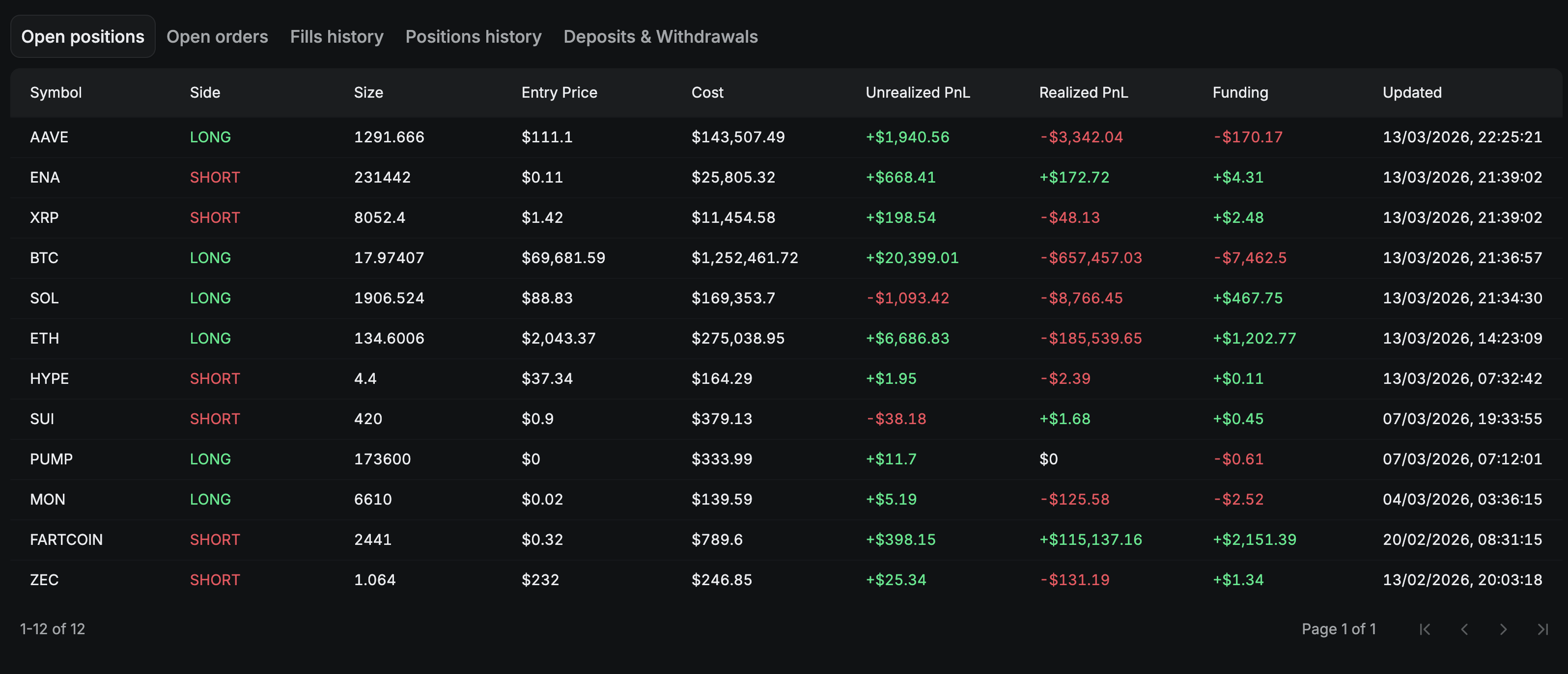Image resolution: width=1568 pixels, height=674 pixels.
Task: Sort by Unrealized PnL column header
Action: click(x=918, y=92)
